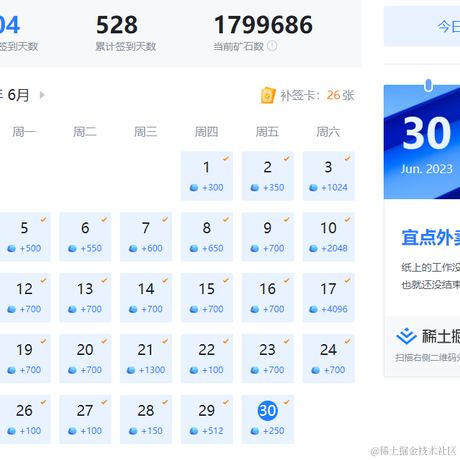Click the 今日 button at top right
This screenshot has height=460, width=460.
[x=422, y=26]
